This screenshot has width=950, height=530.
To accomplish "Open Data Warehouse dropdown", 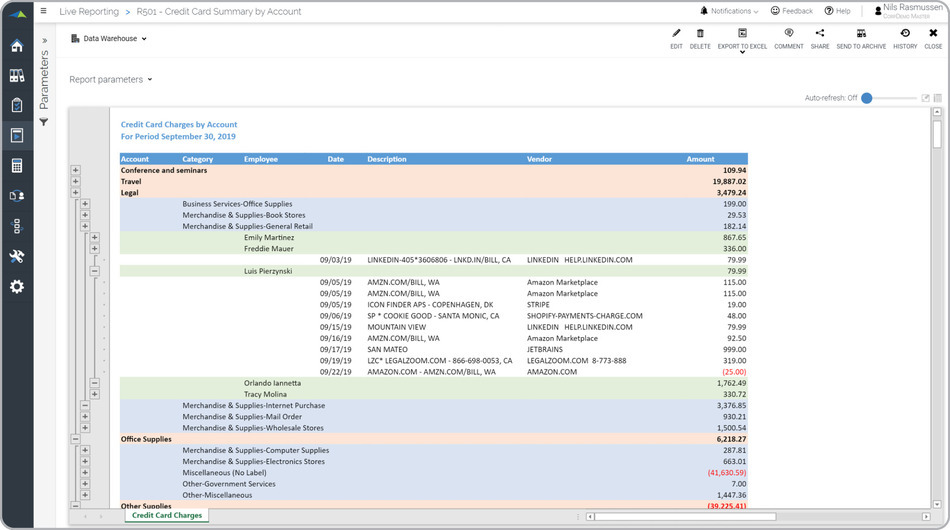I will (110, 39).
